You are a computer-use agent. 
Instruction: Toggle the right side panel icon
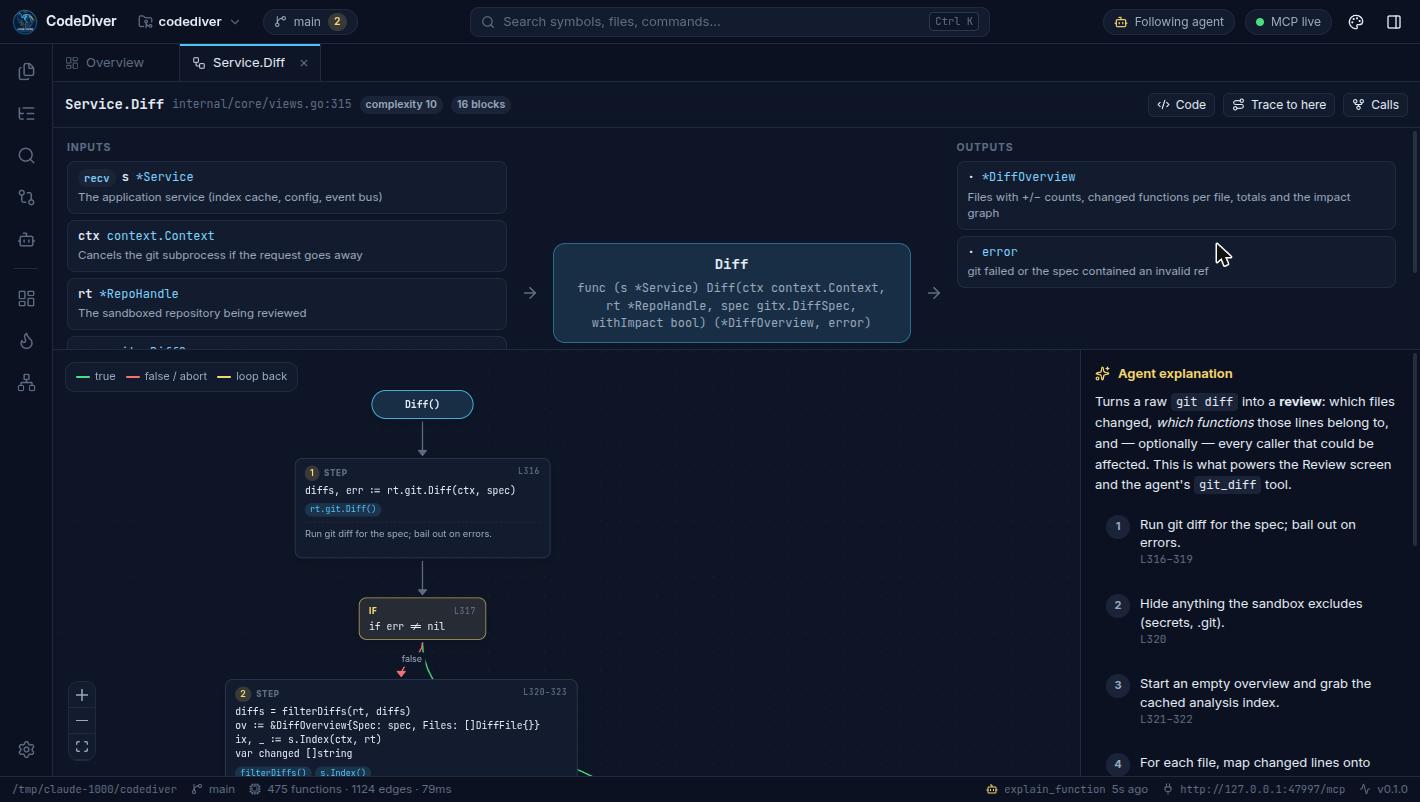coord(1394,22)
